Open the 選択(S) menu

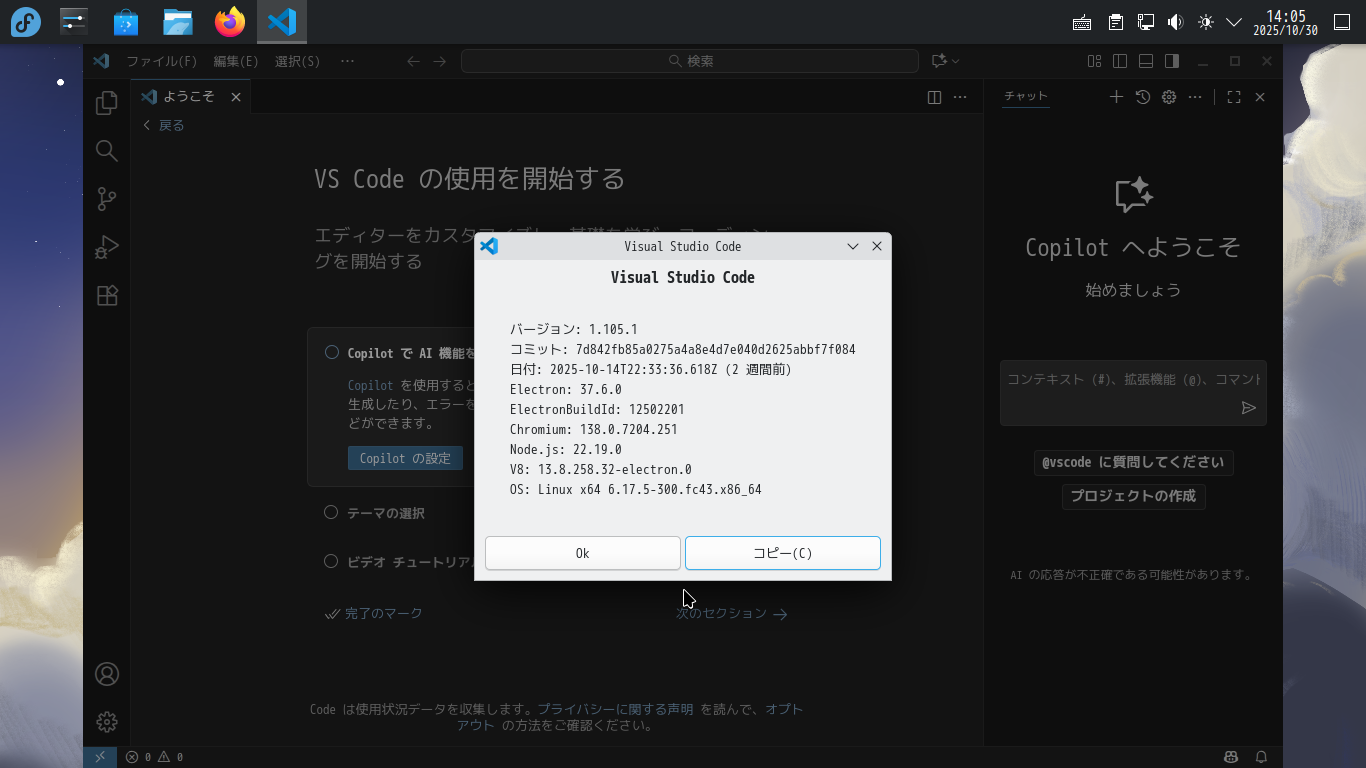point(298,61)
